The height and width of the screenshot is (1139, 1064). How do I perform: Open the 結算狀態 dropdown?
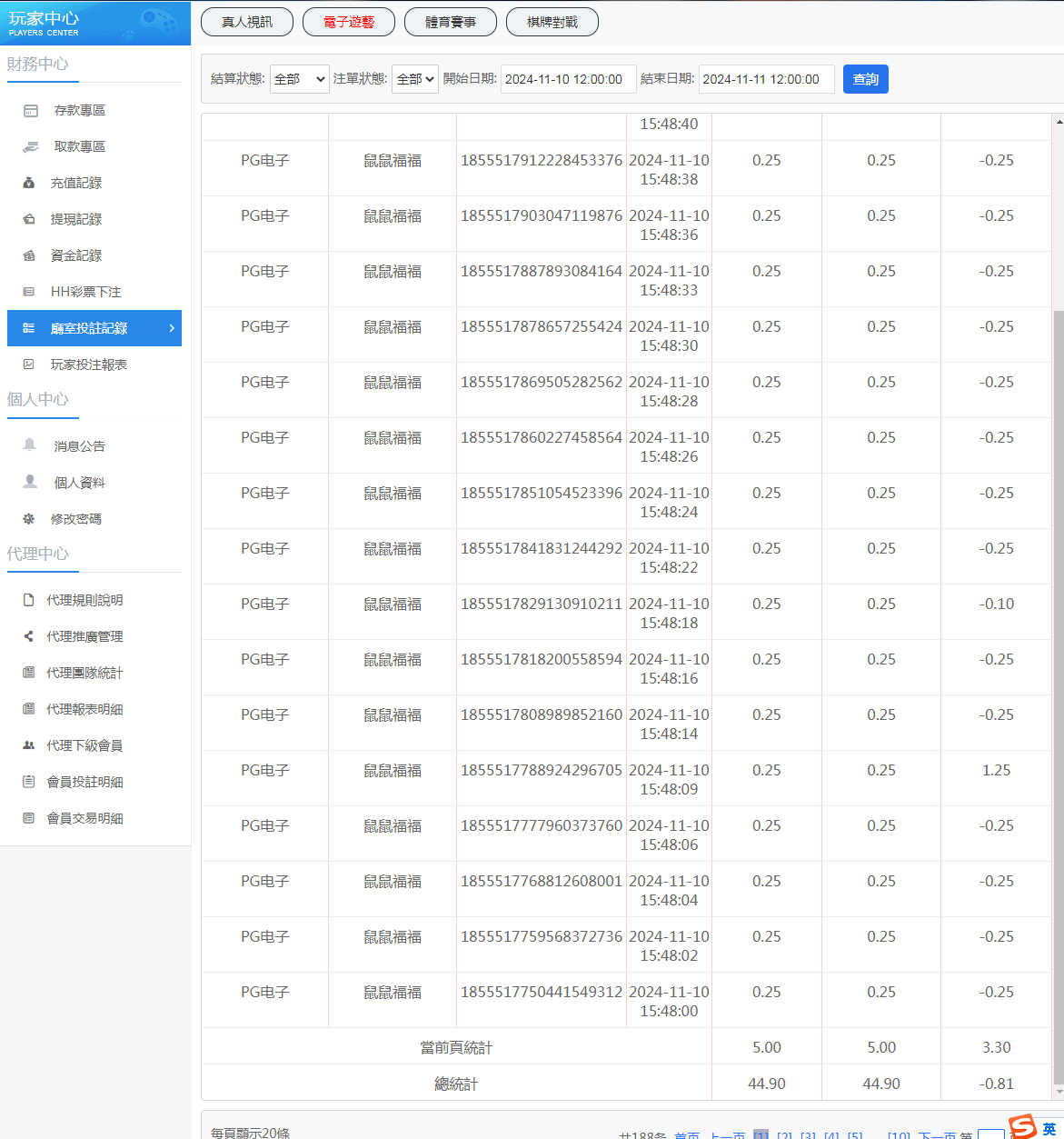[x=299, y=79]
